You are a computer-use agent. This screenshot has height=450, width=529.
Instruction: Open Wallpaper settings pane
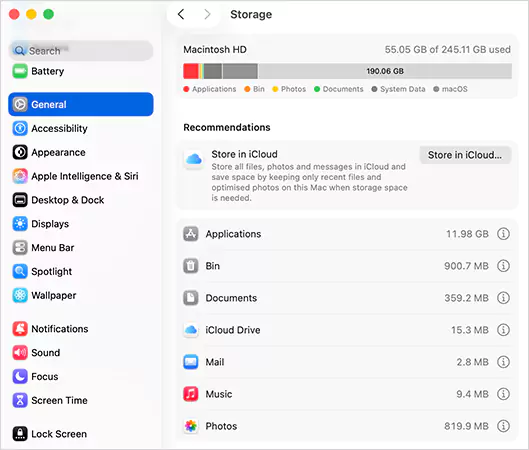point(81,295)
